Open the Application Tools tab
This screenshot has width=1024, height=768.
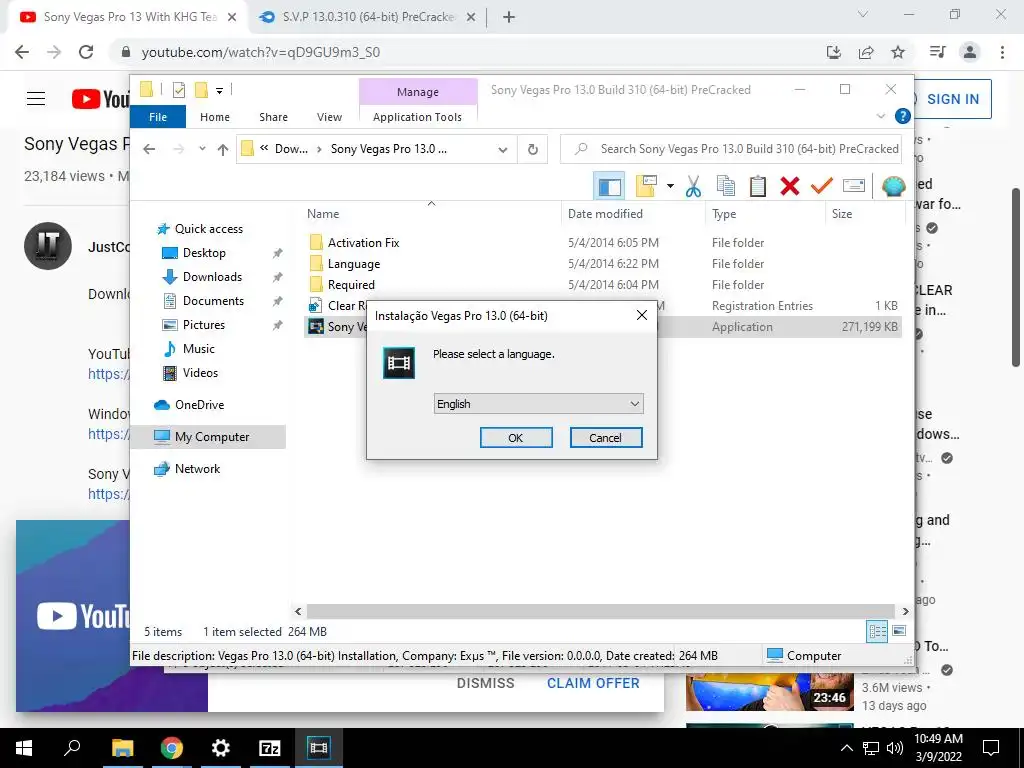pos(417,117)
